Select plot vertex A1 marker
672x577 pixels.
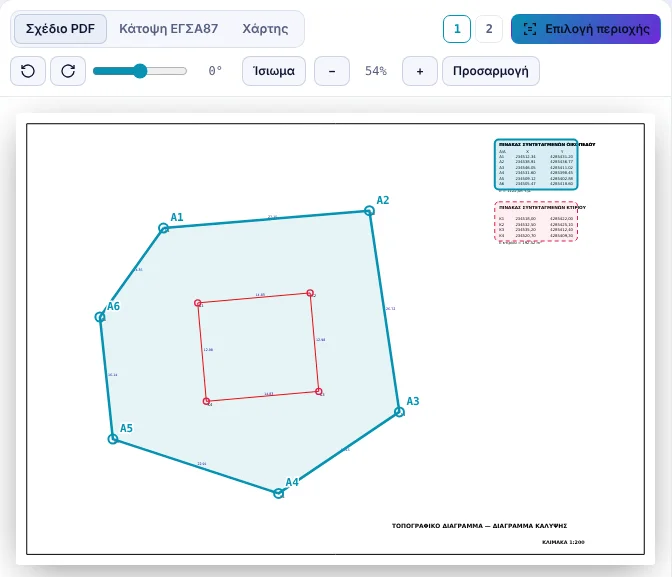point(163,228)
